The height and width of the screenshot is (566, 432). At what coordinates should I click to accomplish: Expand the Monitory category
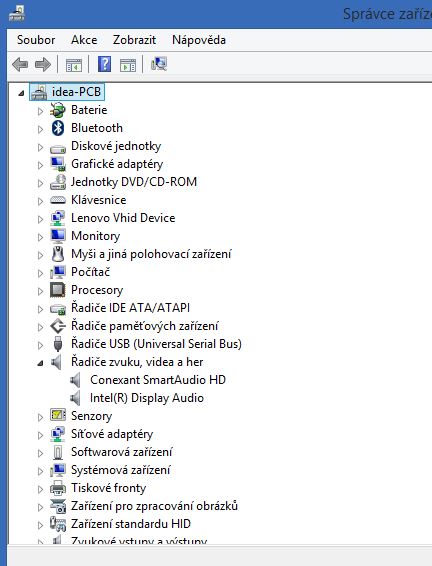click(x=40, y=237)
